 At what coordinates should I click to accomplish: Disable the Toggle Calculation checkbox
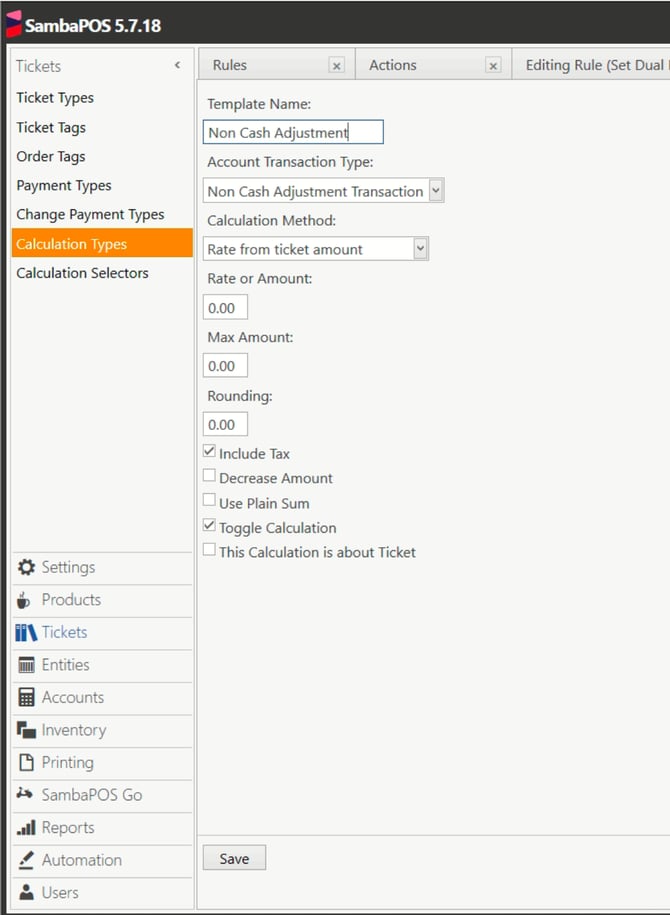[x=209, y=525]
